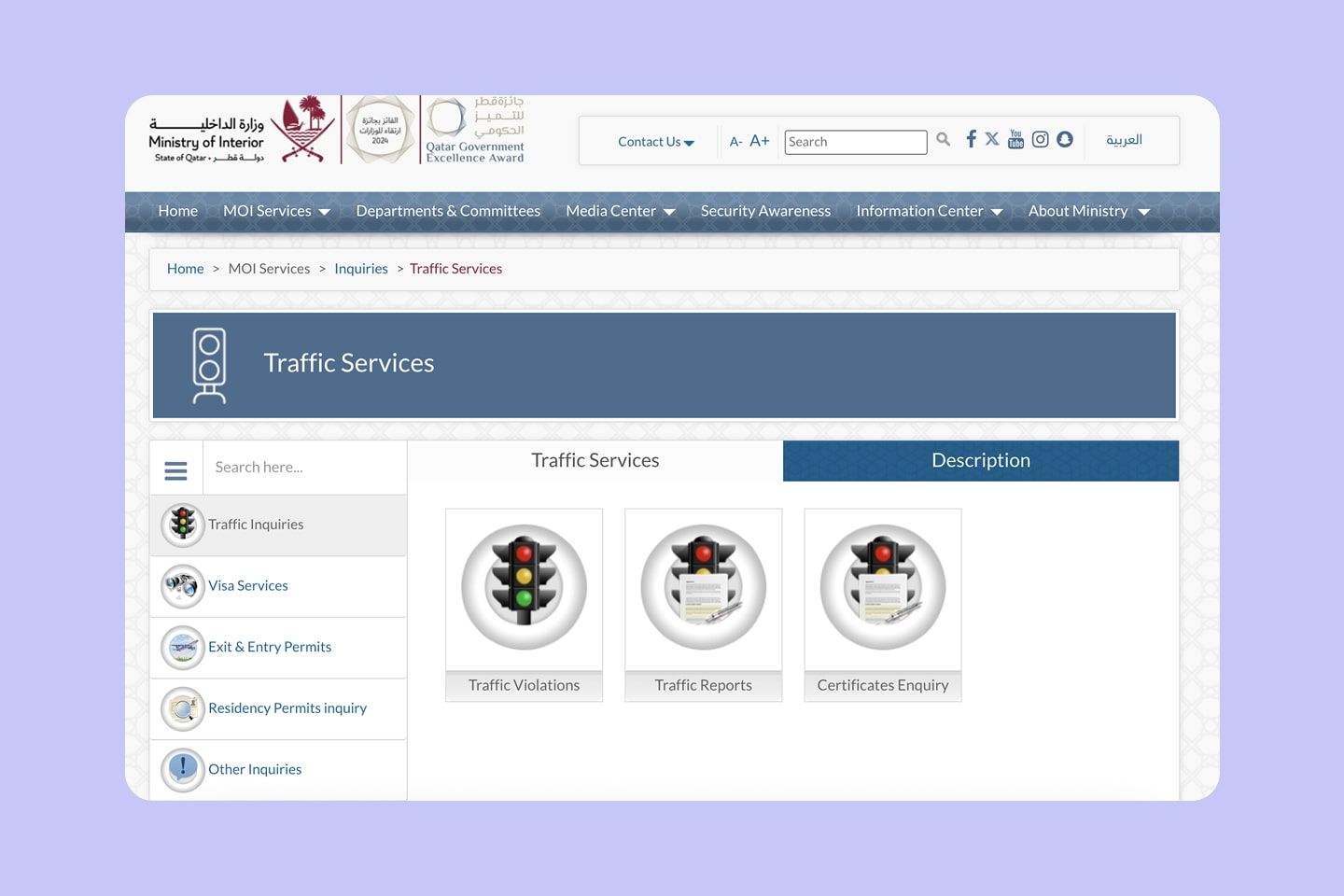Open the Snapchat icon

[x=1065, y=139]
